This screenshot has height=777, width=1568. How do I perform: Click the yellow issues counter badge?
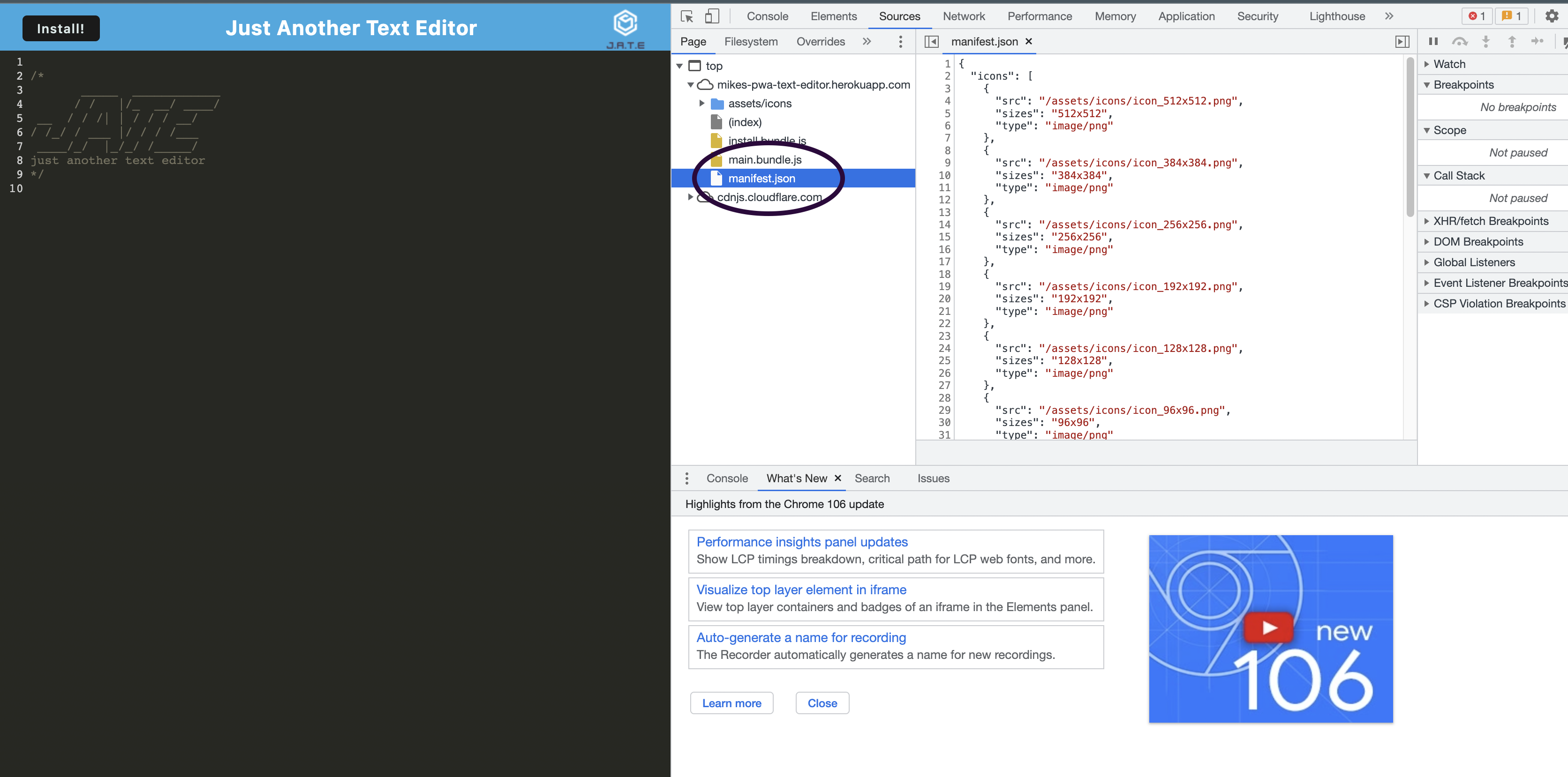pos(1512,16)
